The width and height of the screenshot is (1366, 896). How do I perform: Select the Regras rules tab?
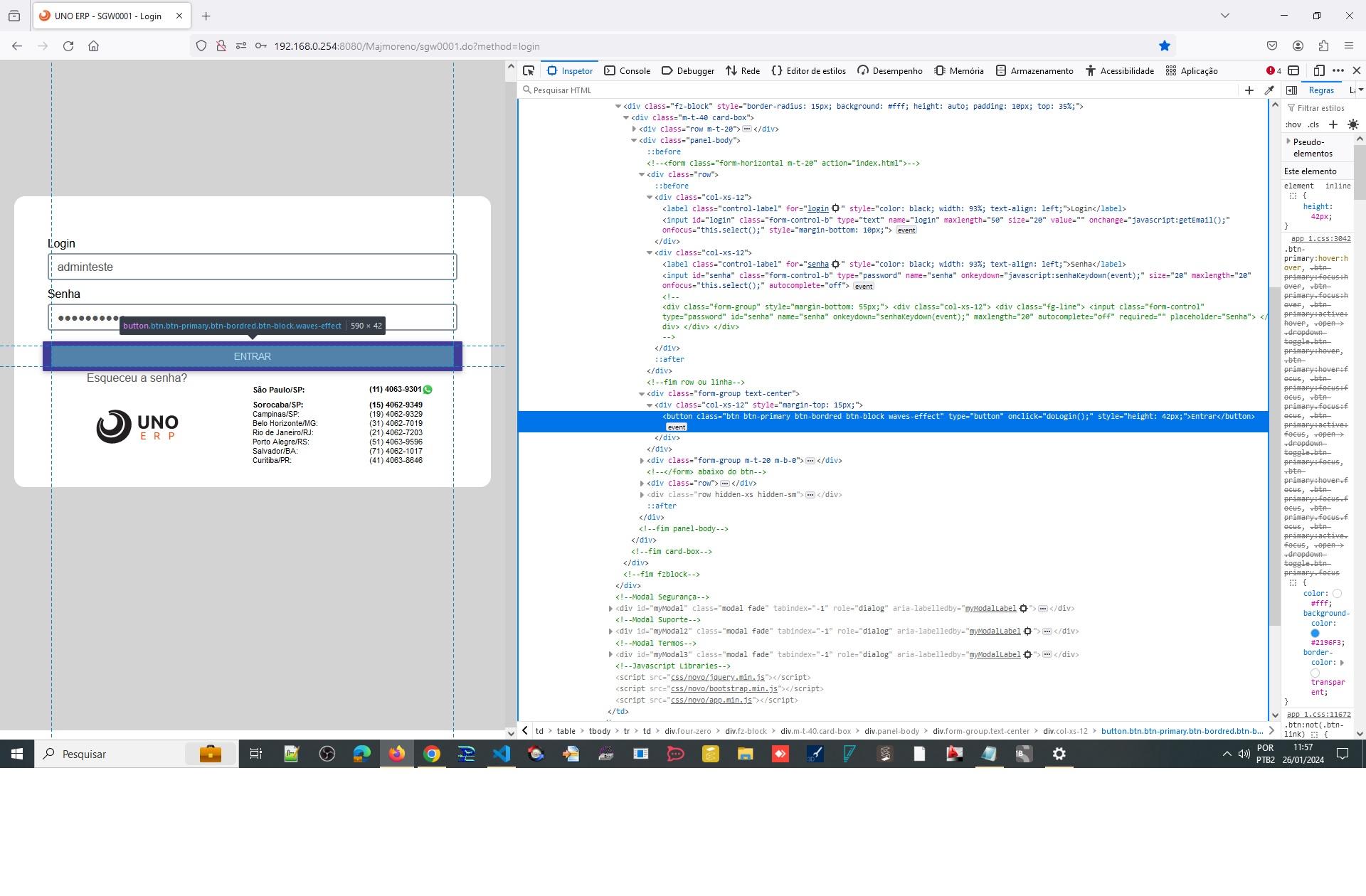(1321, 90)
